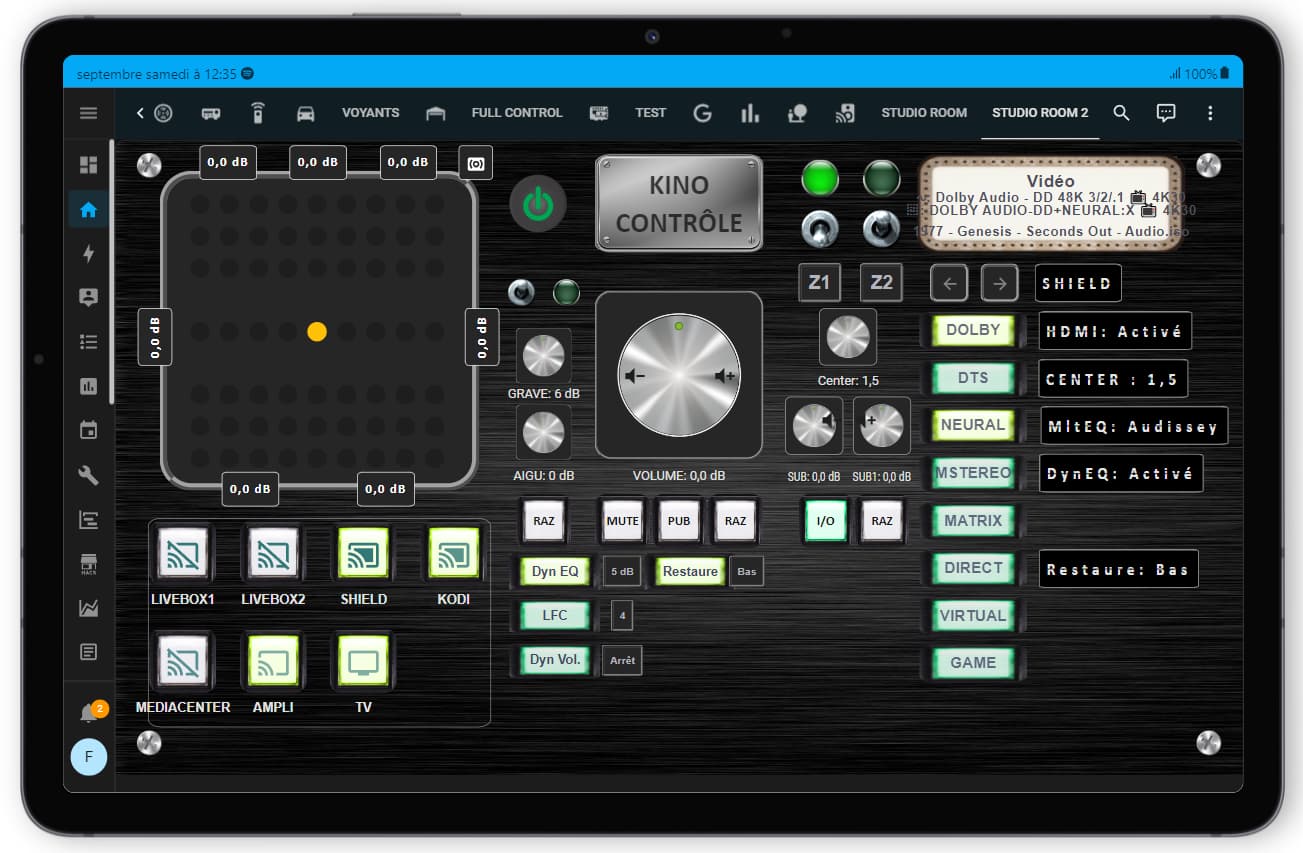Screen dimensions: 1303x853
Task: Flip the toggle switch beneath the dim green LED
Action: 882,229
